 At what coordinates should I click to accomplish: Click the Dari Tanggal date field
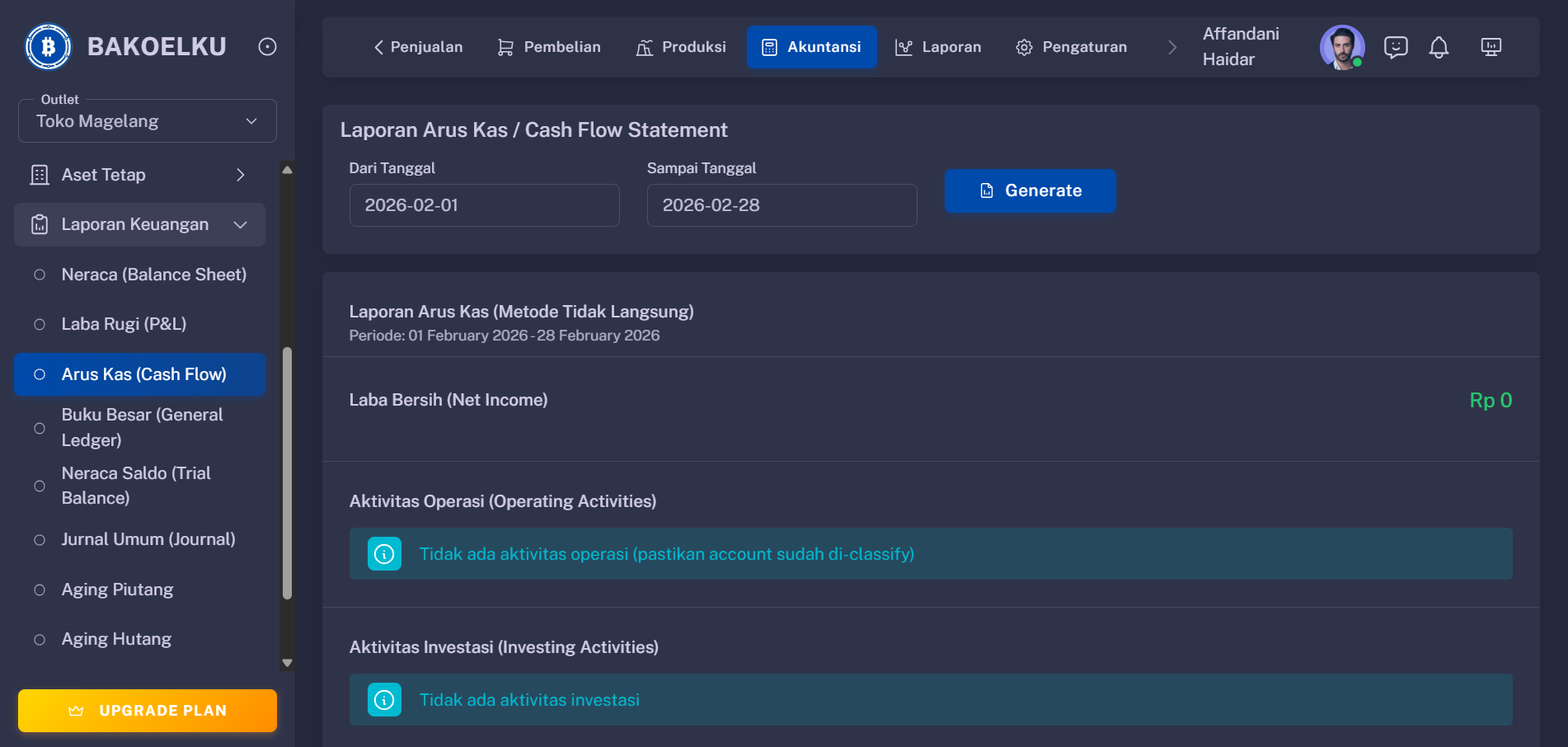coord(484,205)
